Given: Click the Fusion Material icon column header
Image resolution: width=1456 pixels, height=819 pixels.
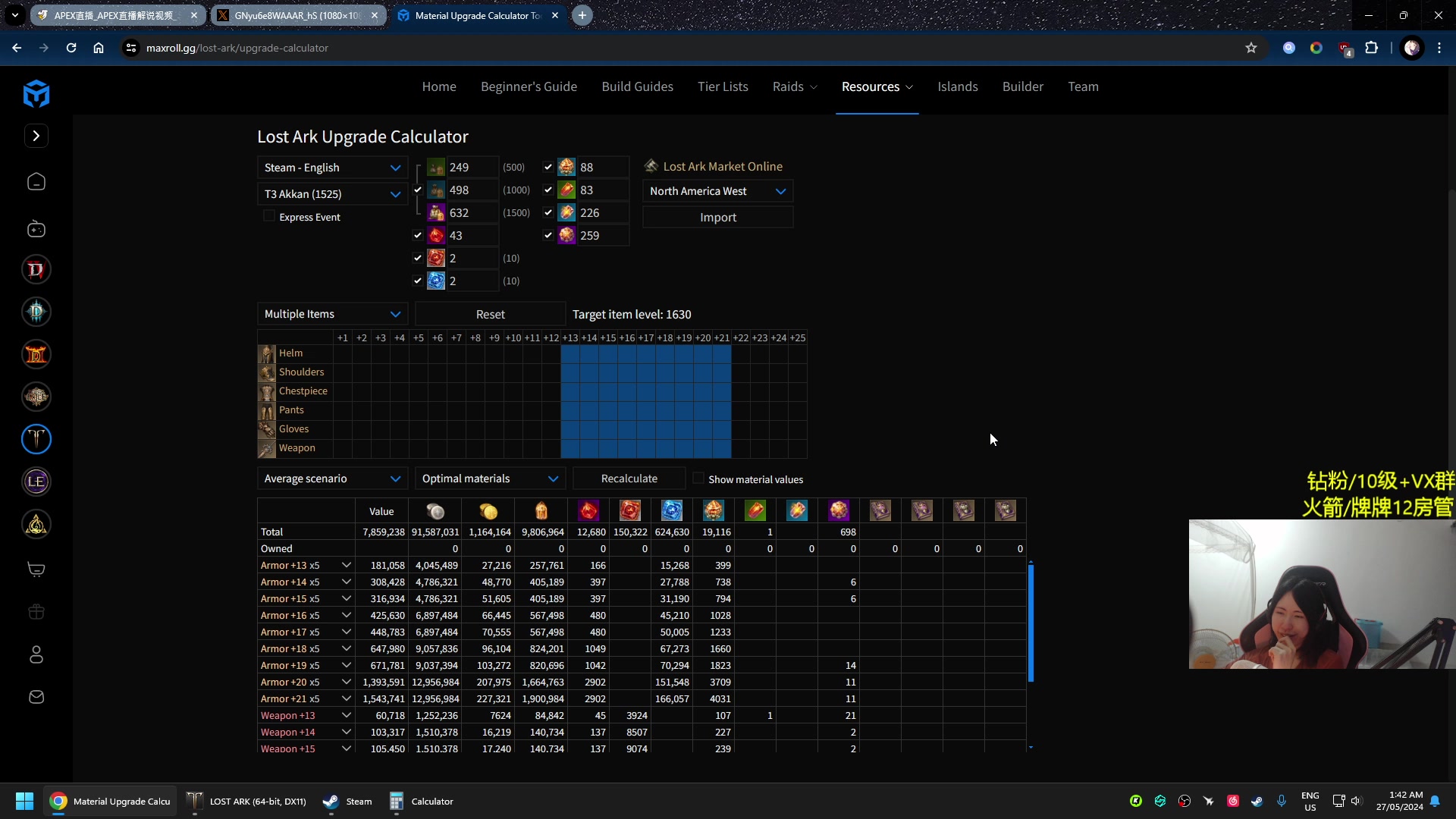Looking at the screenshot, I should pyautogui.click(x=714, y=511).
